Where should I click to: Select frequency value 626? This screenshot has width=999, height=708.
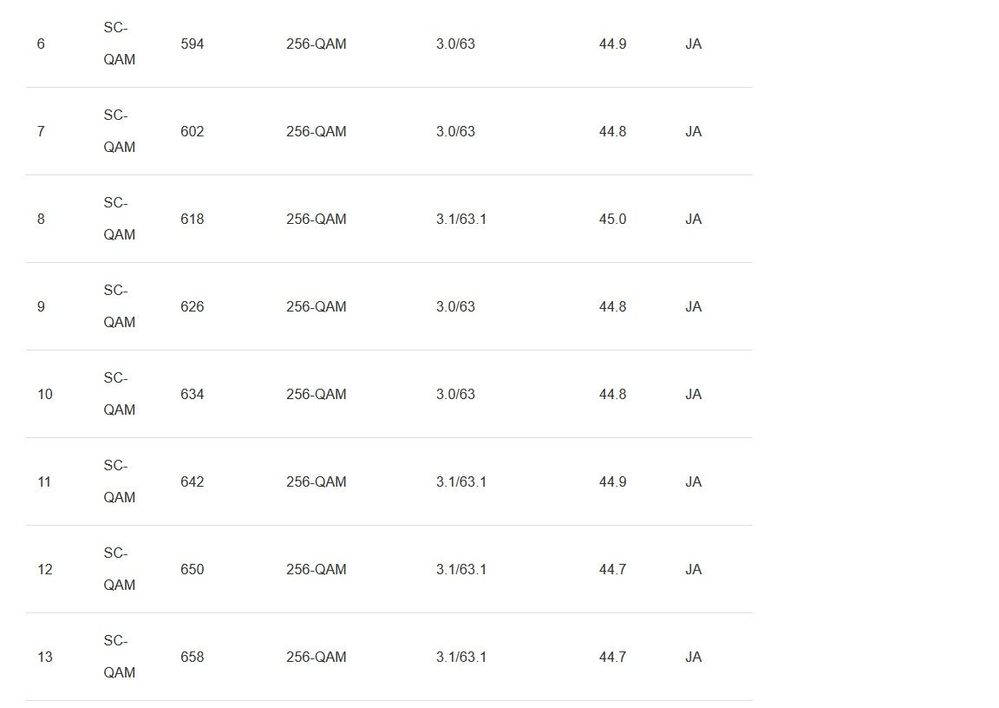(192, 307)
